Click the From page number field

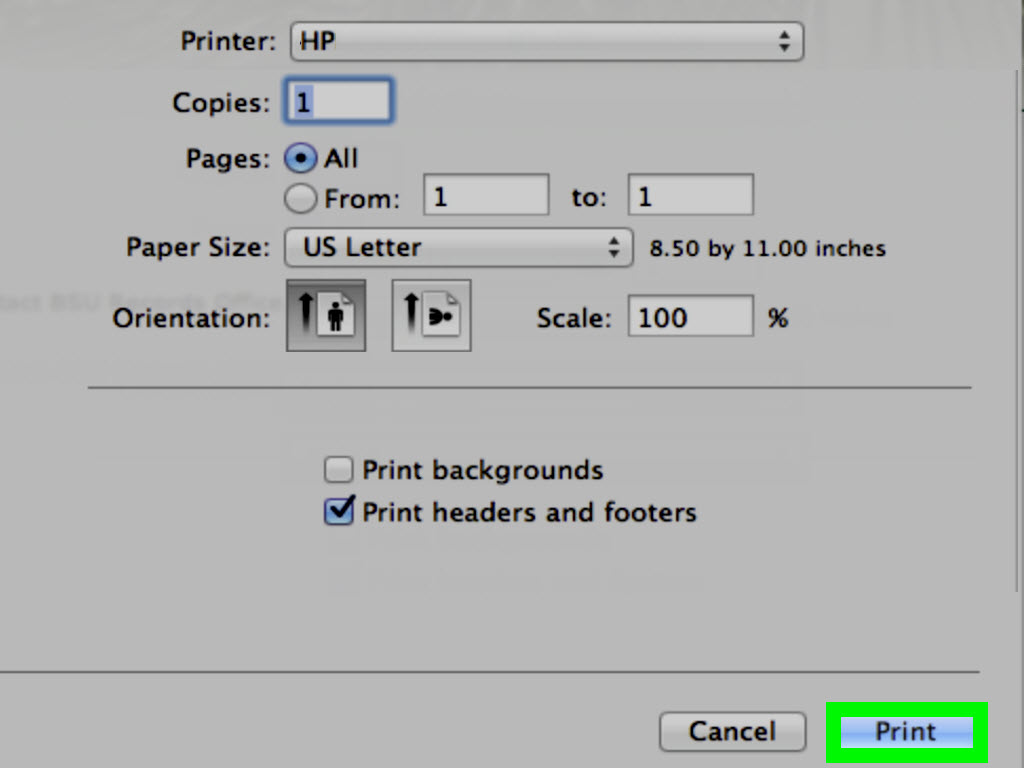tap(487, 195)
